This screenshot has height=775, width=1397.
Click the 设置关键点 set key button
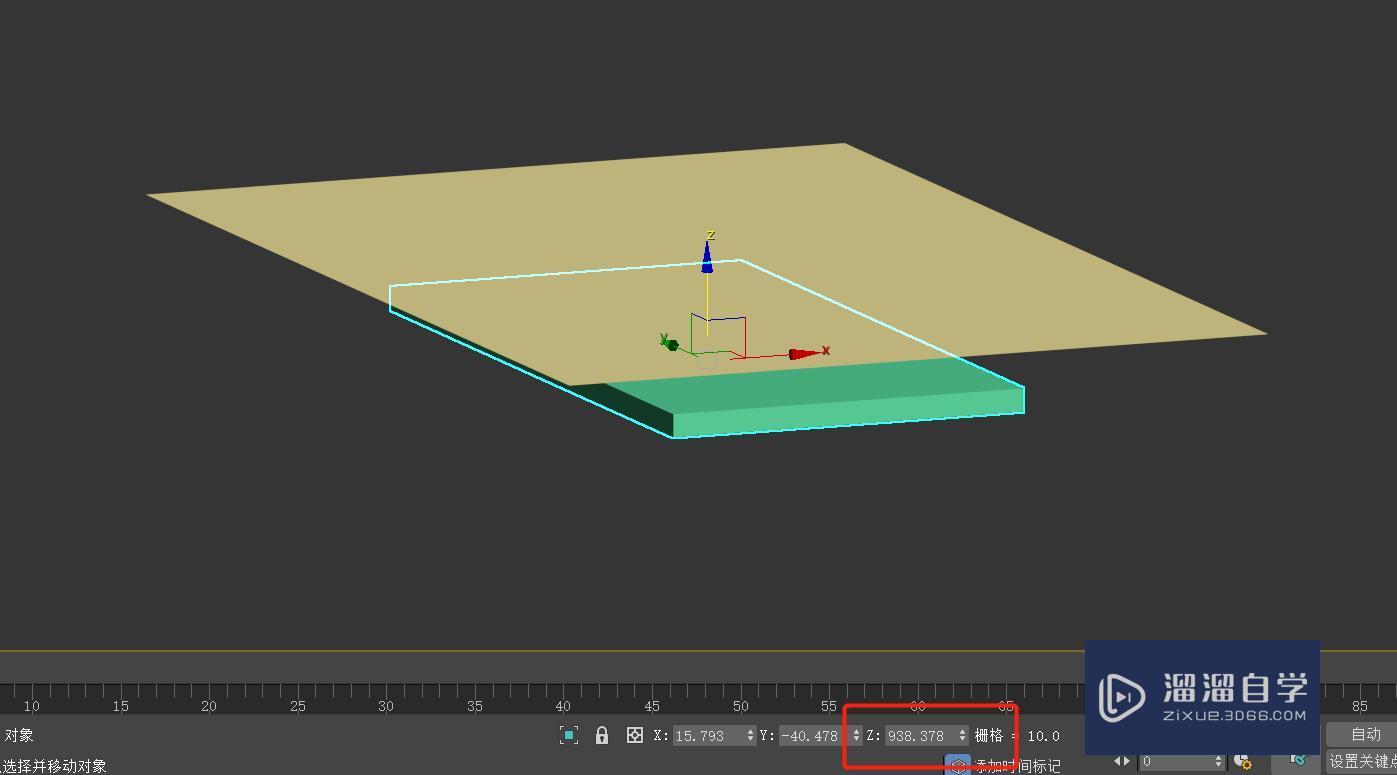pyautogui.click(x=1362, y=762)
